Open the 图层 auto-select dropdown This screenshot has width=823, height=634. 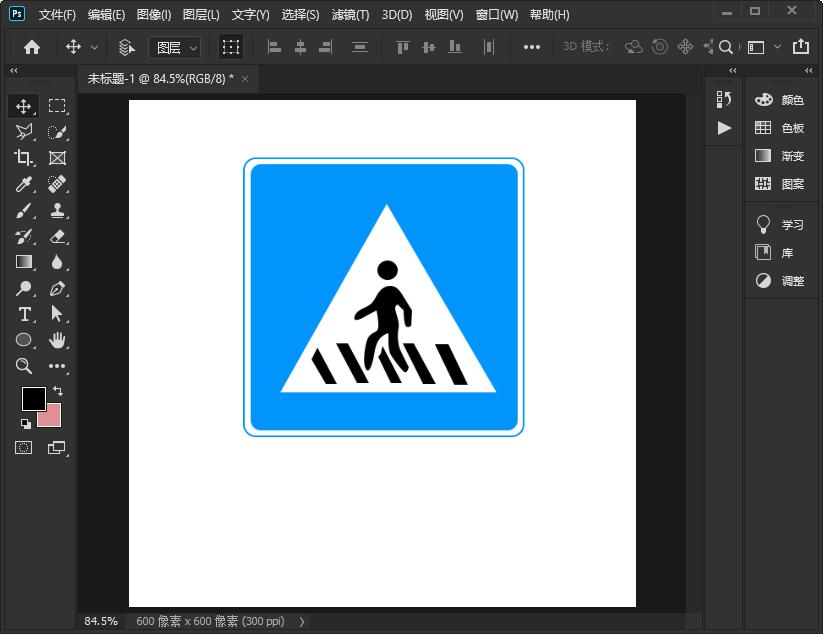tap(175, 47)
